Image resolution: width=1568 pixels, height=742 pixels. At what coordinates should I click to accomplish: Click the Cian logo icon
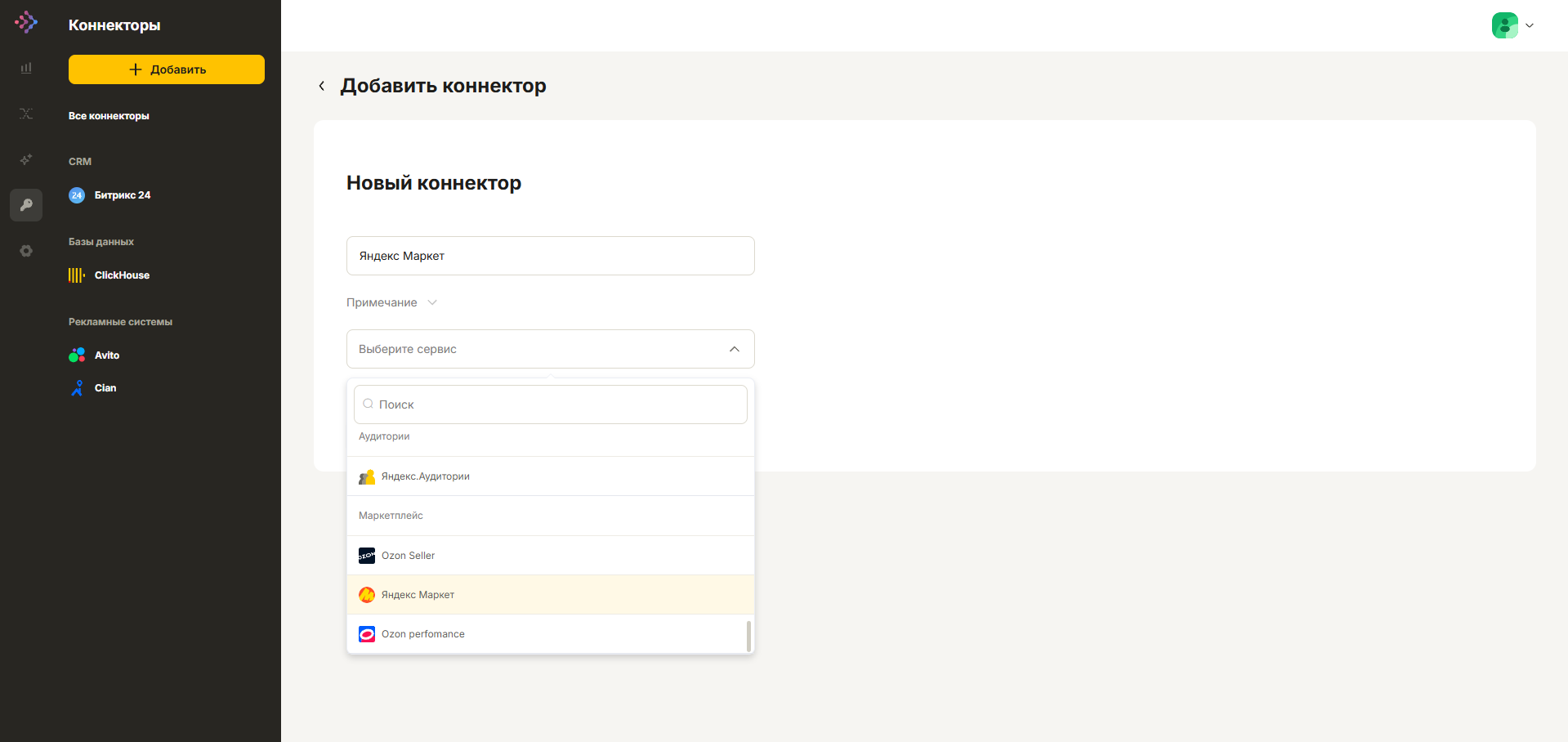tap(77, 388)
